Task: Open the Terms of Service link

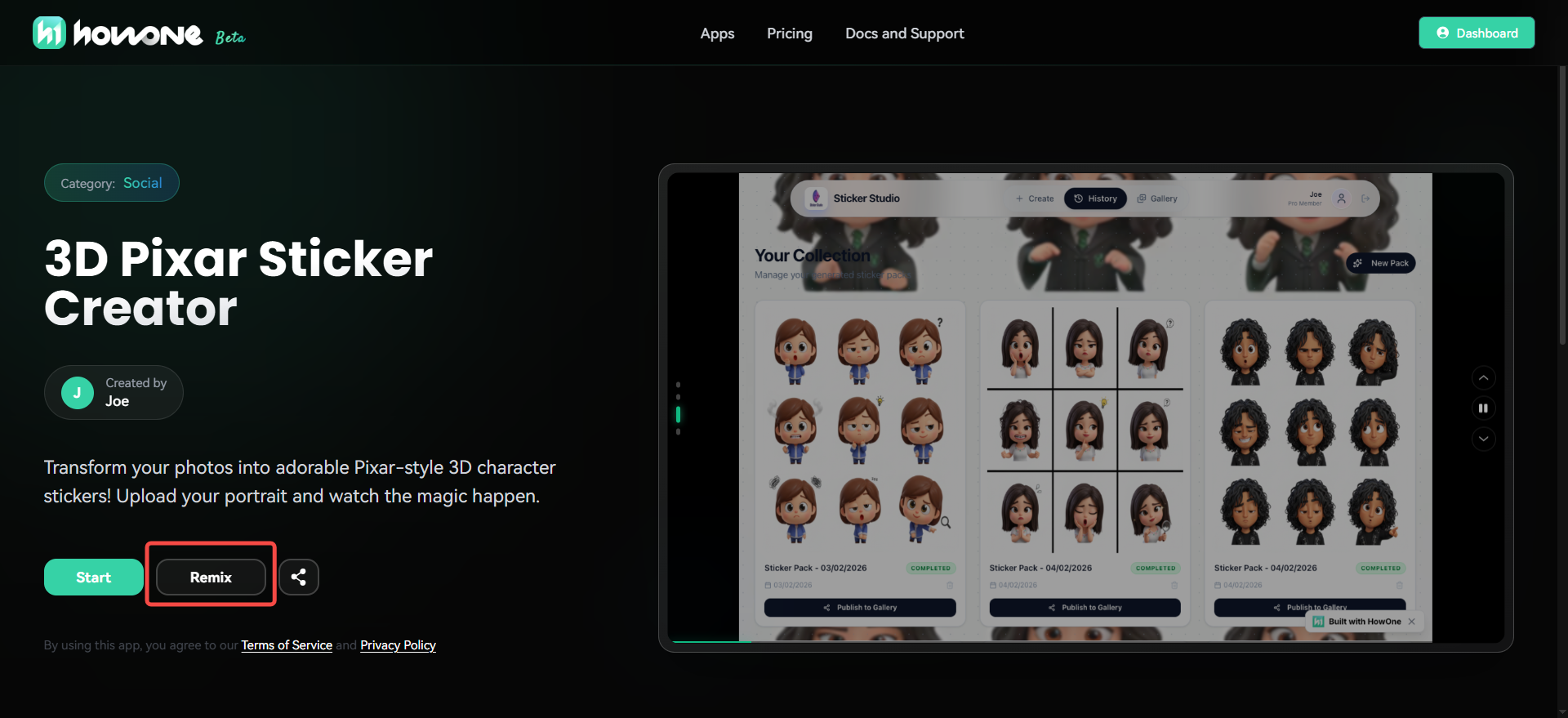Action: click(287, 645)
